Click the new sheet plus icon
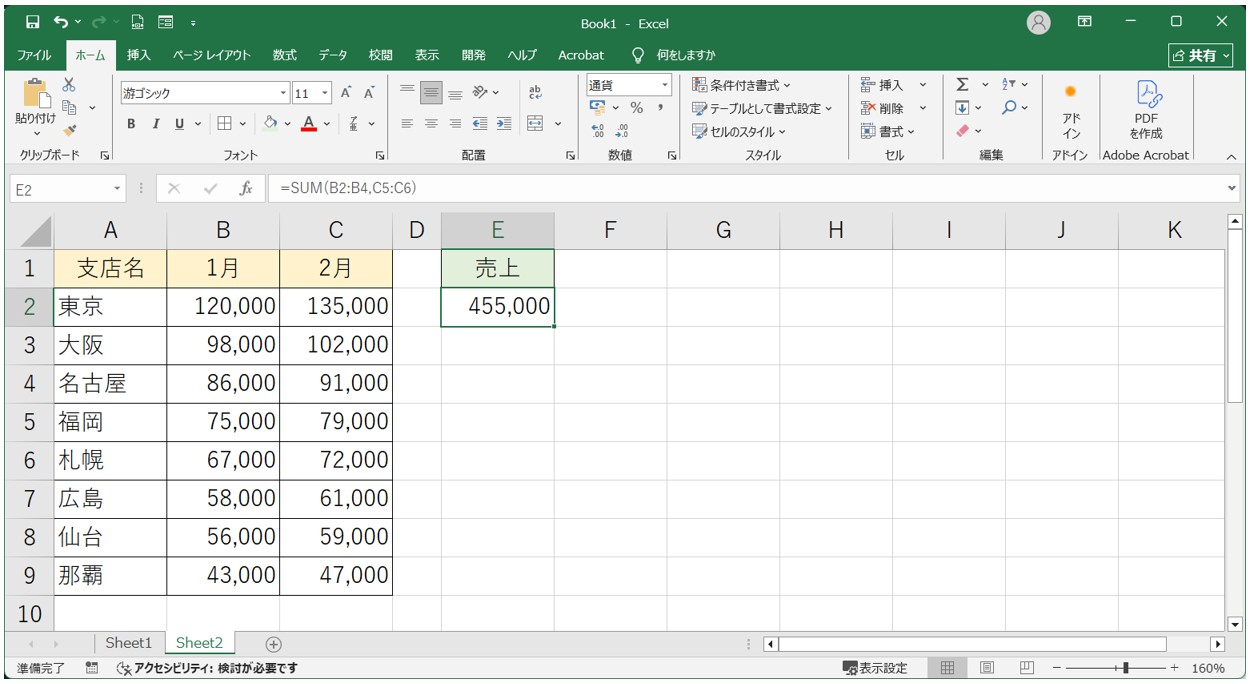Viewport: 1252px width, 684px height. click(273, 644)
